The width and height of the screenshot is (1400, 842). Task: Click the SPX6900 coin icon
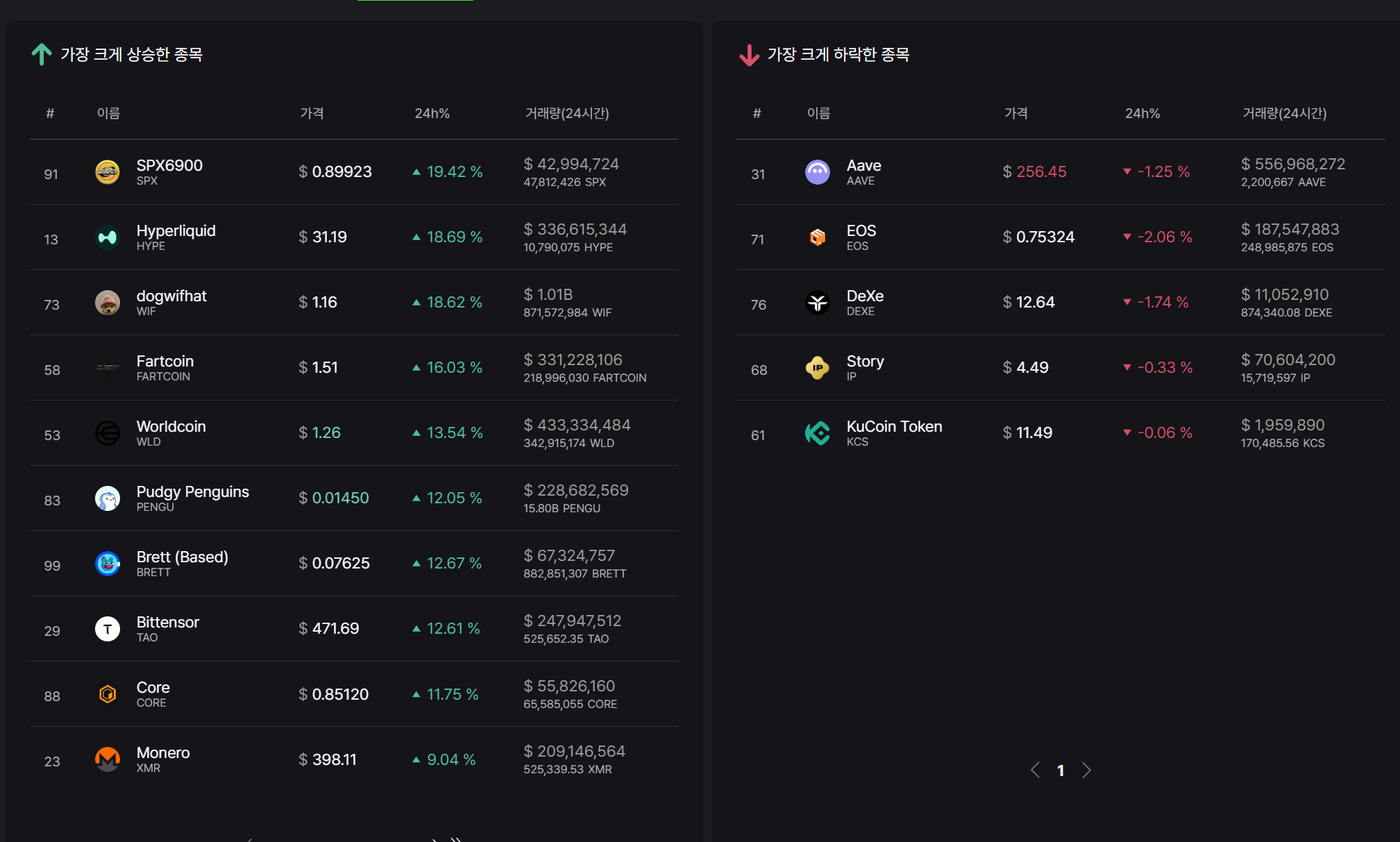point(108,172)
